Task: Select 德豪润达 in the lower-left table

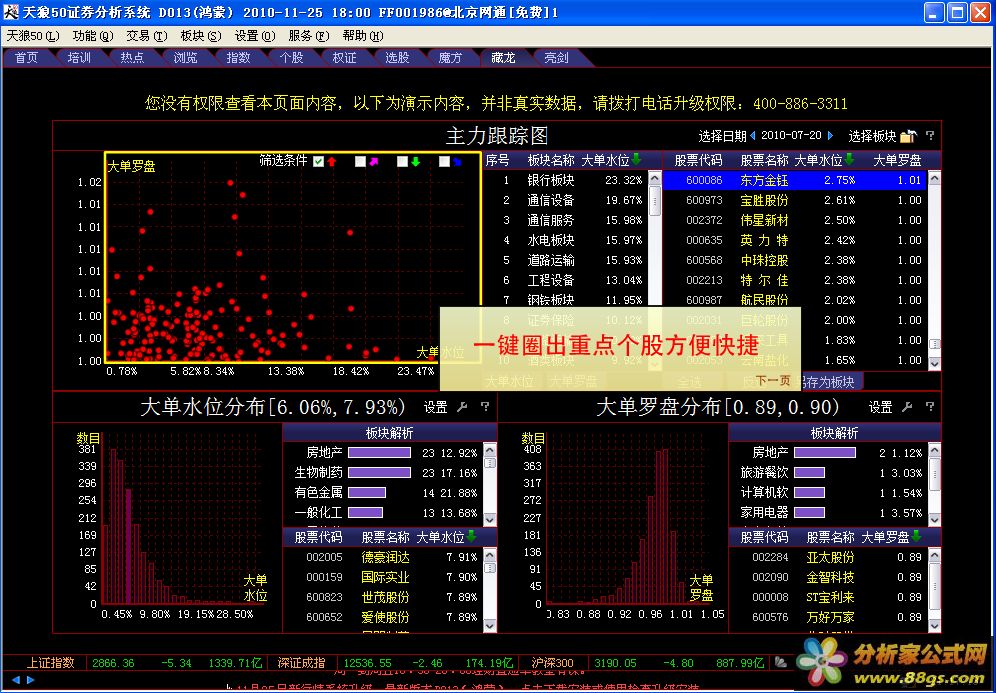Action: click(x=384, y=557)
